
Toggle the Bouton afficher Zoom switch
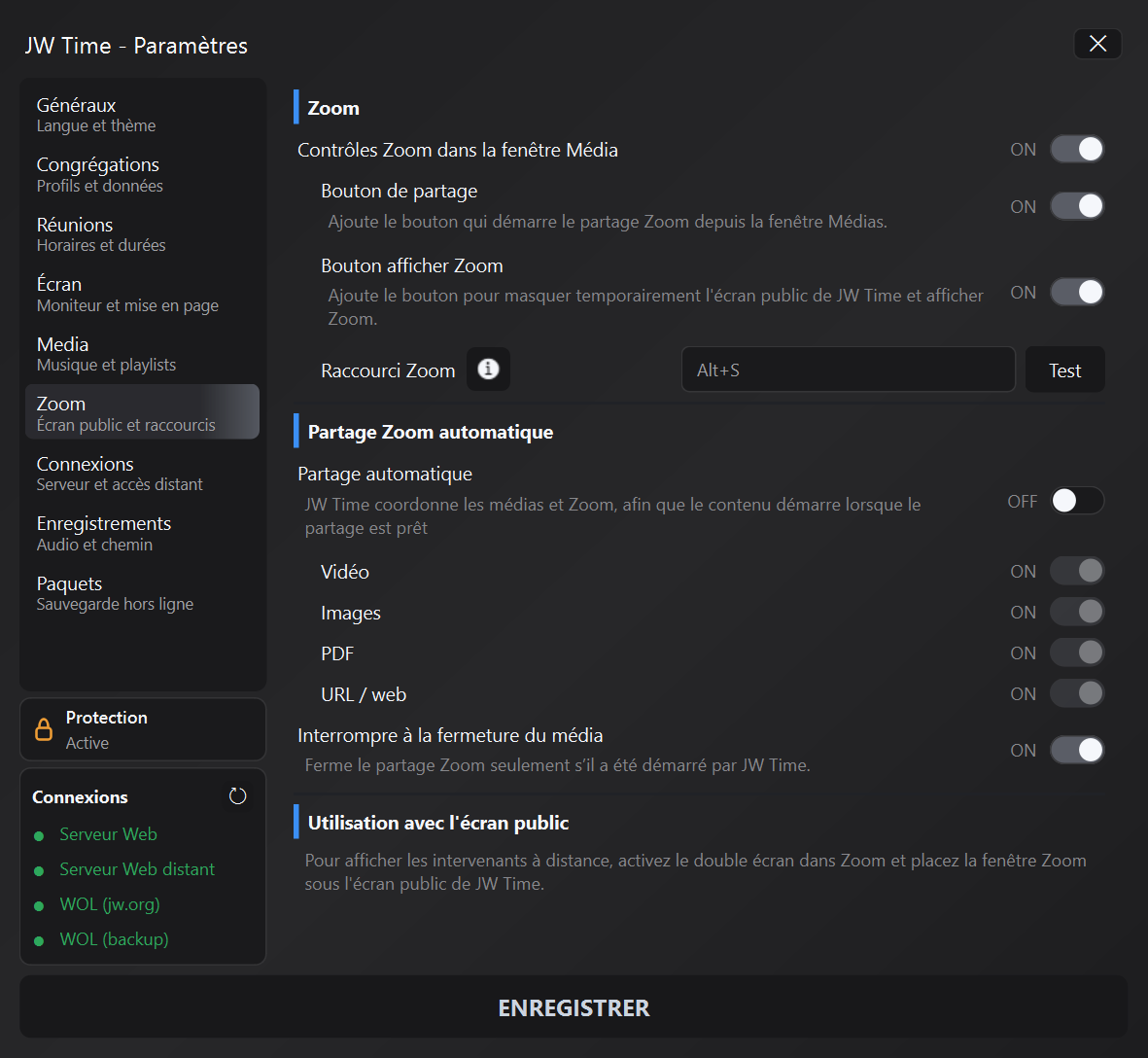(1077, 292)
